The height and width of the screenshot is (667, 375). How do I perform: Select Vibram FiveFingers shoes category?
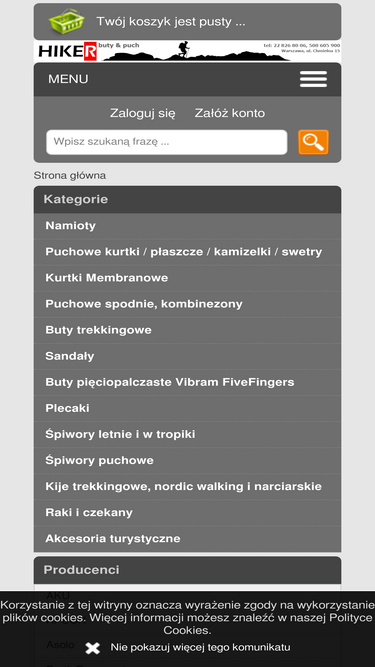[188, 382]
